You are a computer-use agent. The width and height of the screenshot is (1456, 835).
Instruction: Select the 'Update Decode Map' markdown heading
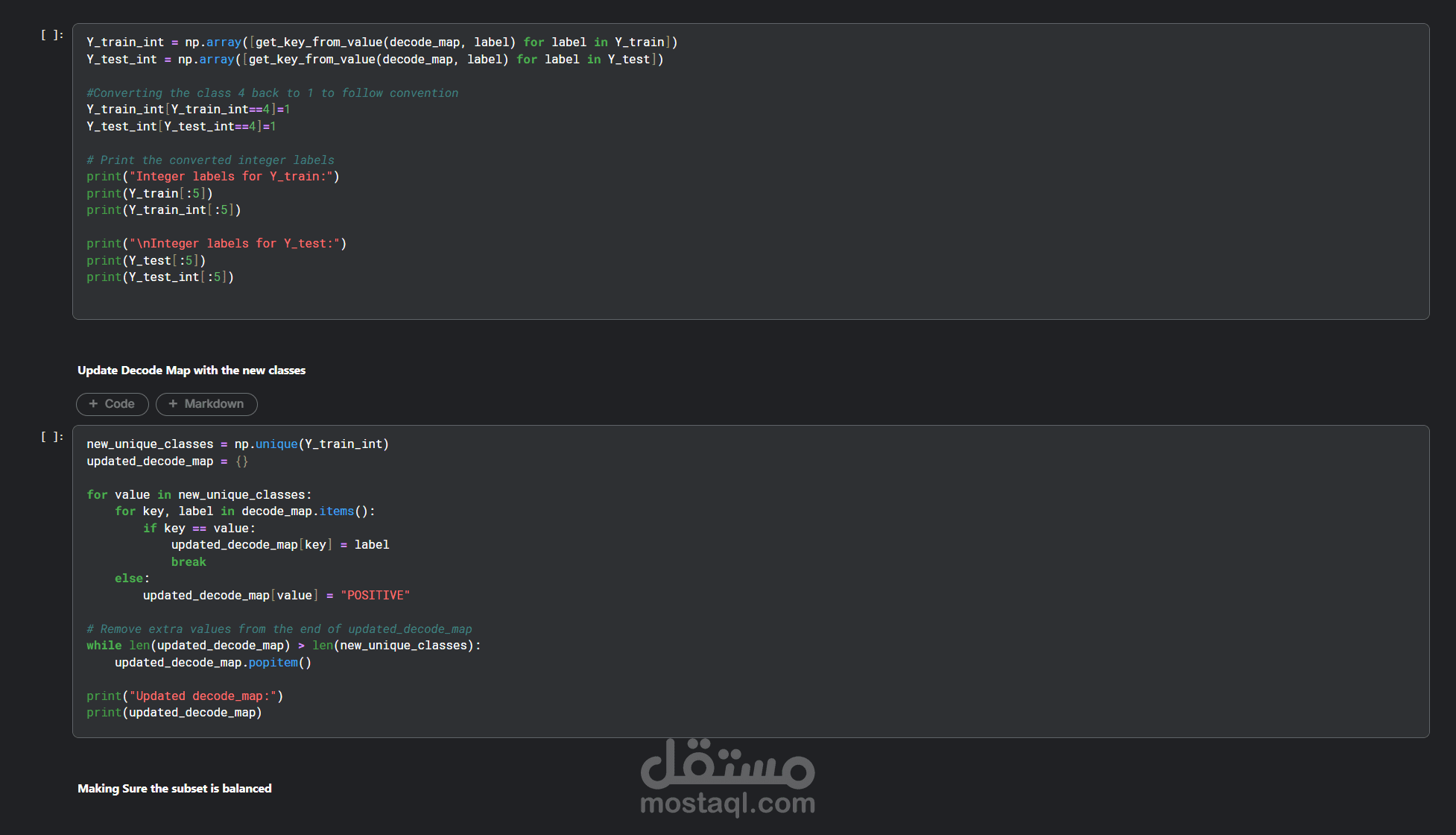192,371
